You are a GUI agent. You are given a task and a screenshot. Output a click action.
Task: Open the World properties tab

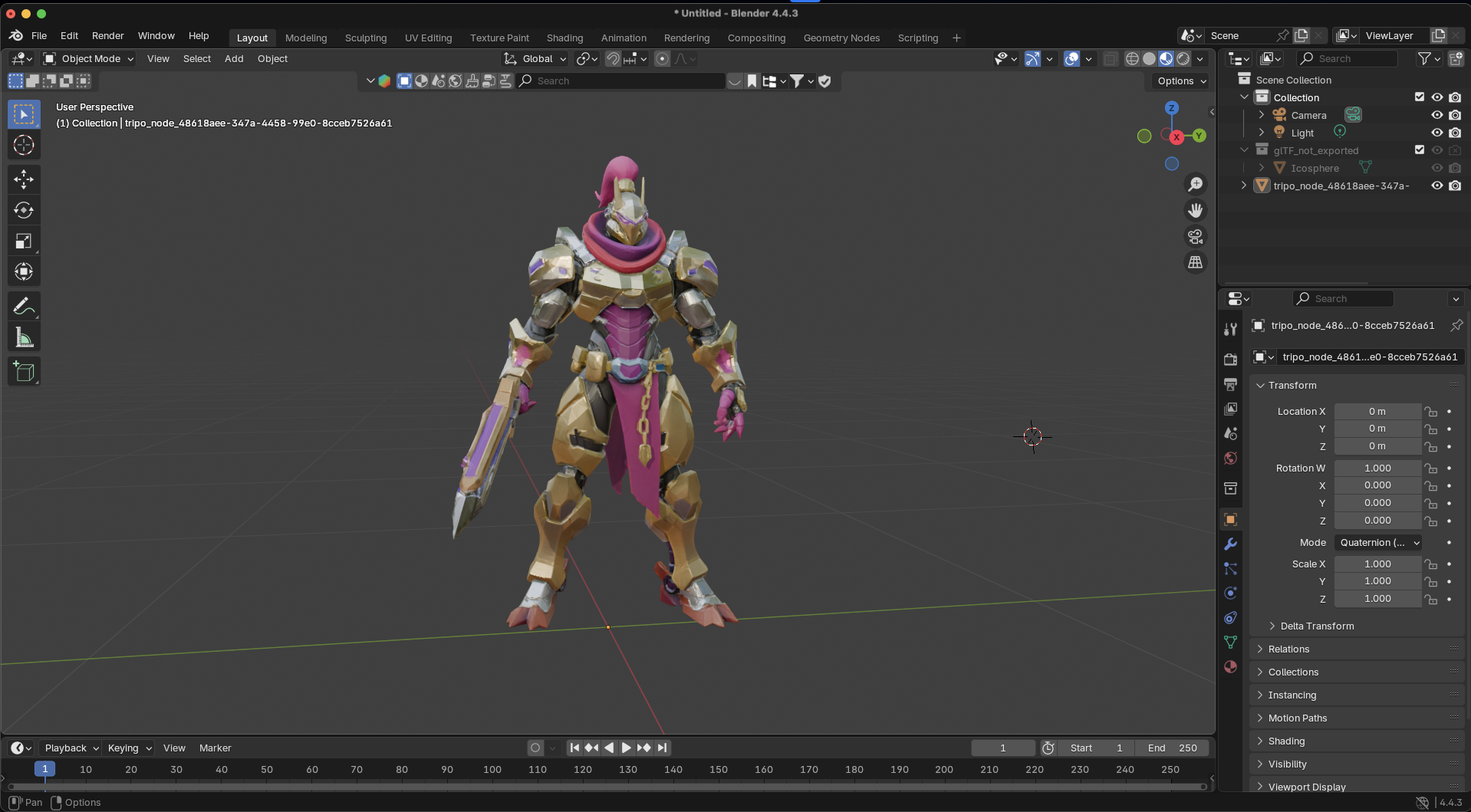pyautogui.click(x=1230, y=458)
